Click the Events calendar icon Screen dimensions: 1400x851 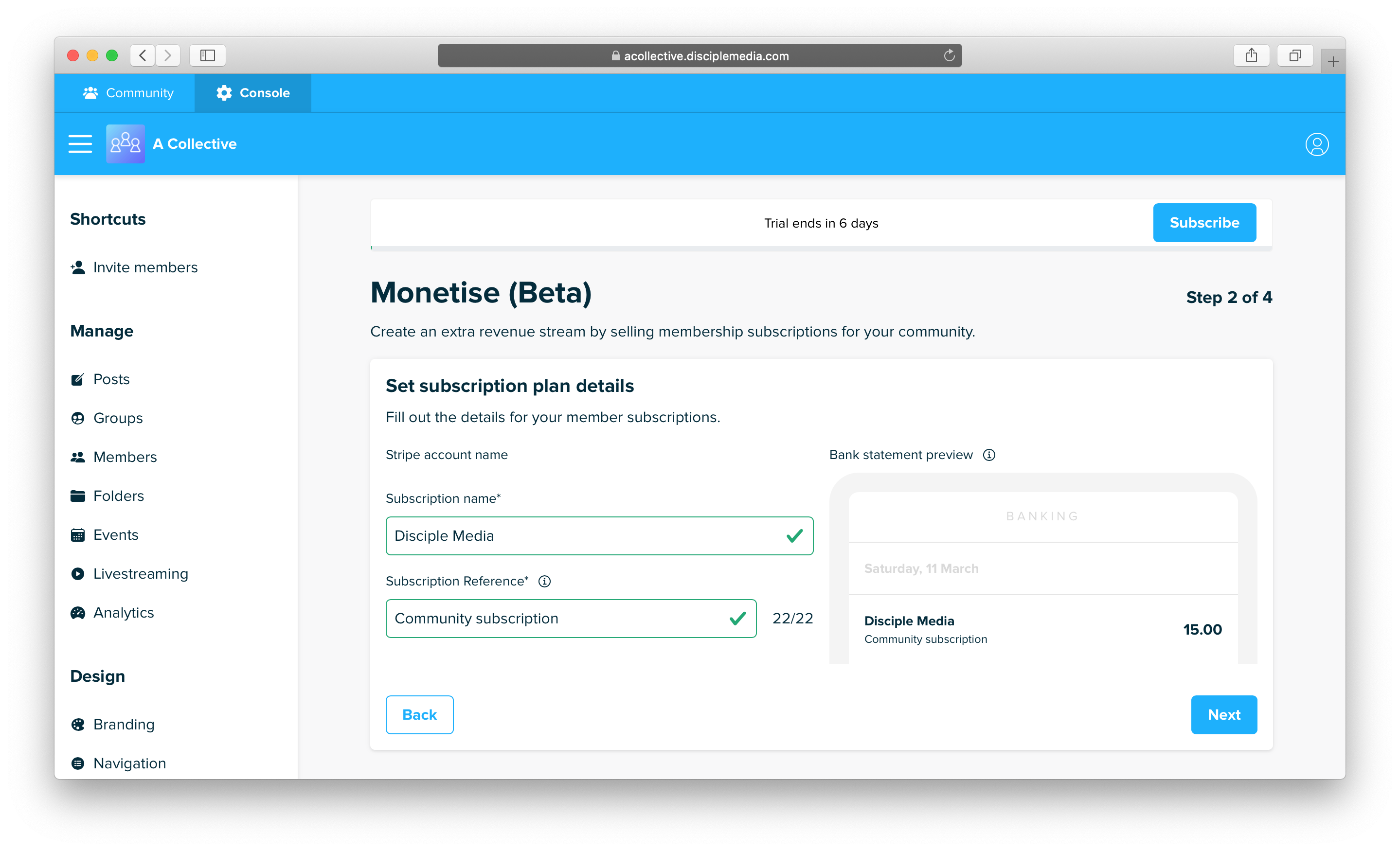pos(78,534)
